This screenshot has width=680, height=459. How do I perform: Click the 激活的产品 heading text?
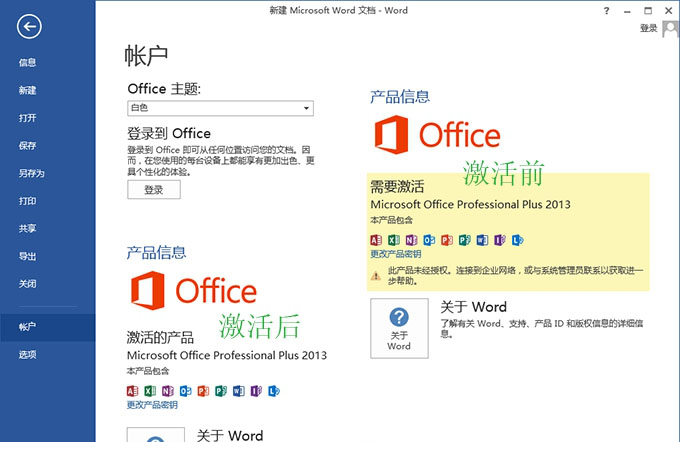[x=160, y=338]
